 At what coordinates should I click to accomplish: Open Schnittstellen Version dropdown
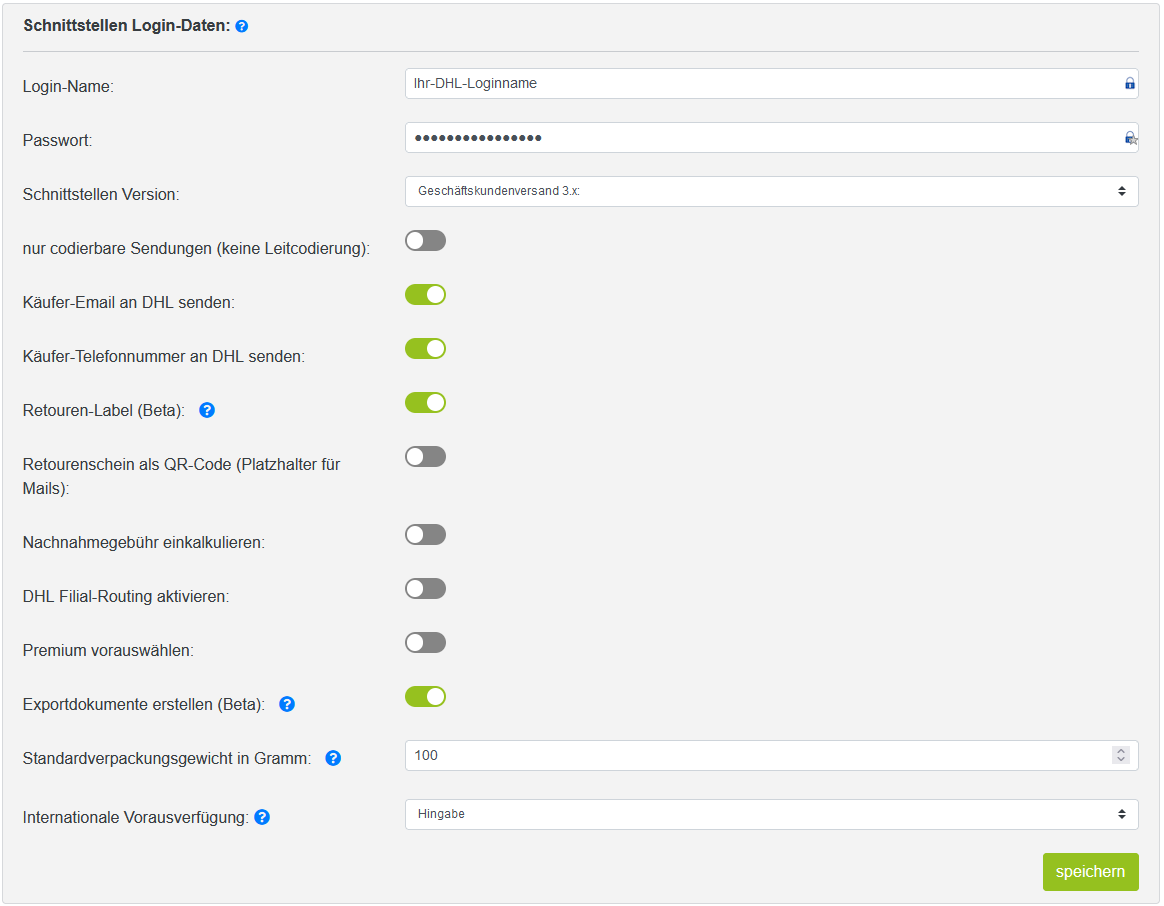click(771, 192)
